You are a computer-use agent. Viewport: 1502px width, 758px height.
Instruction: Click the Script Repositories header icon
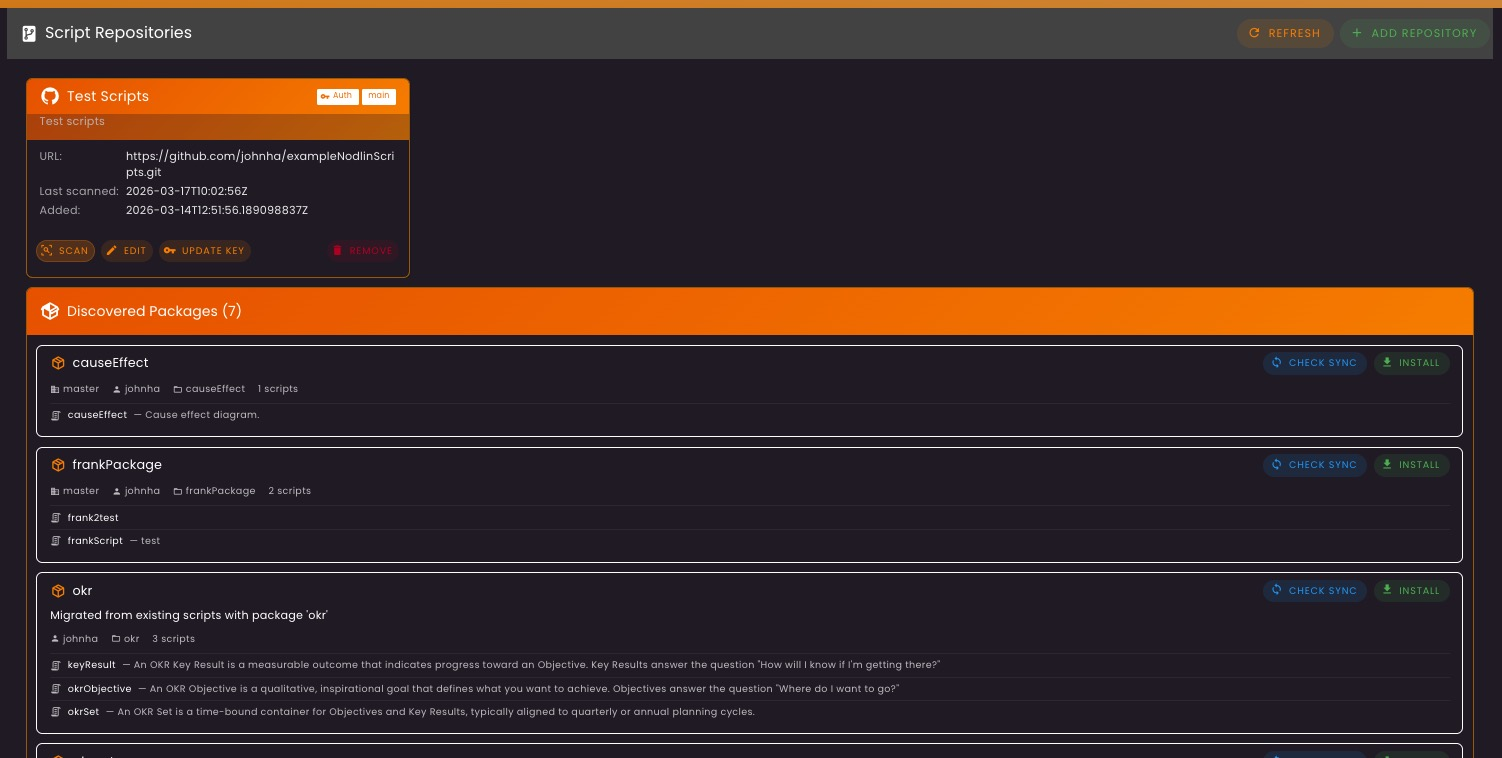[x=29, y=33]
